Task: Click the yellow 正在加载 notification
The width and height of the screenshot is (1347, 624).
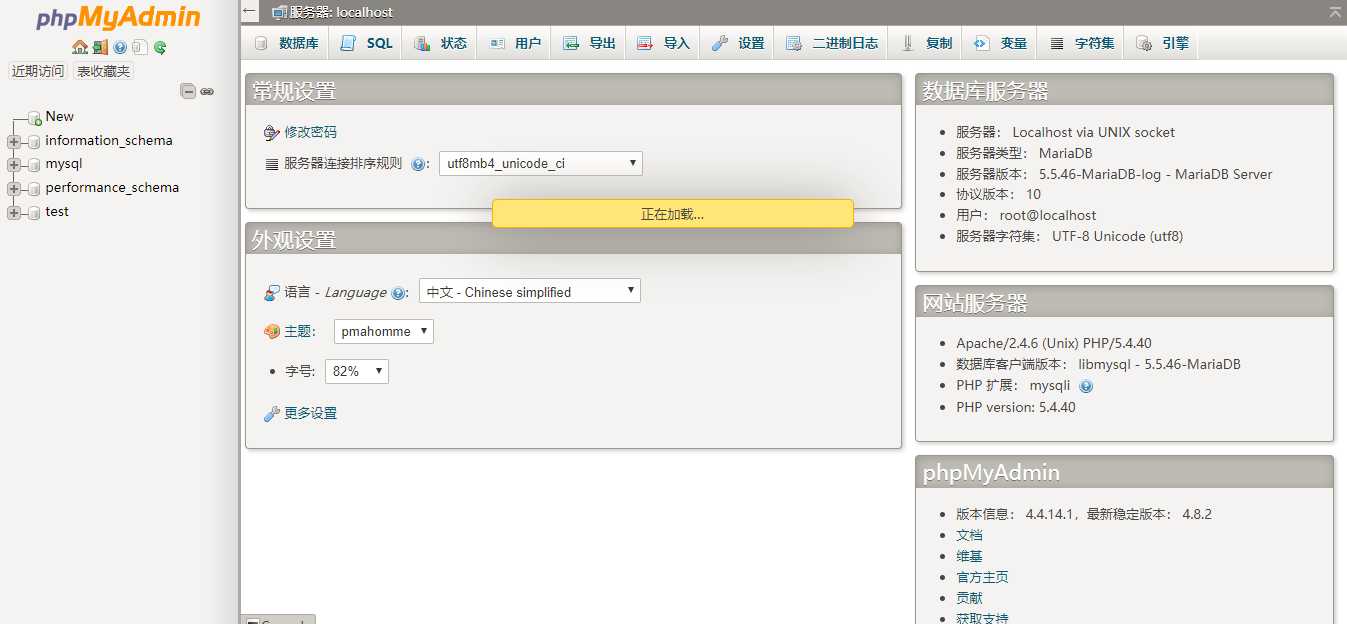Action: (x=672, y=214)
